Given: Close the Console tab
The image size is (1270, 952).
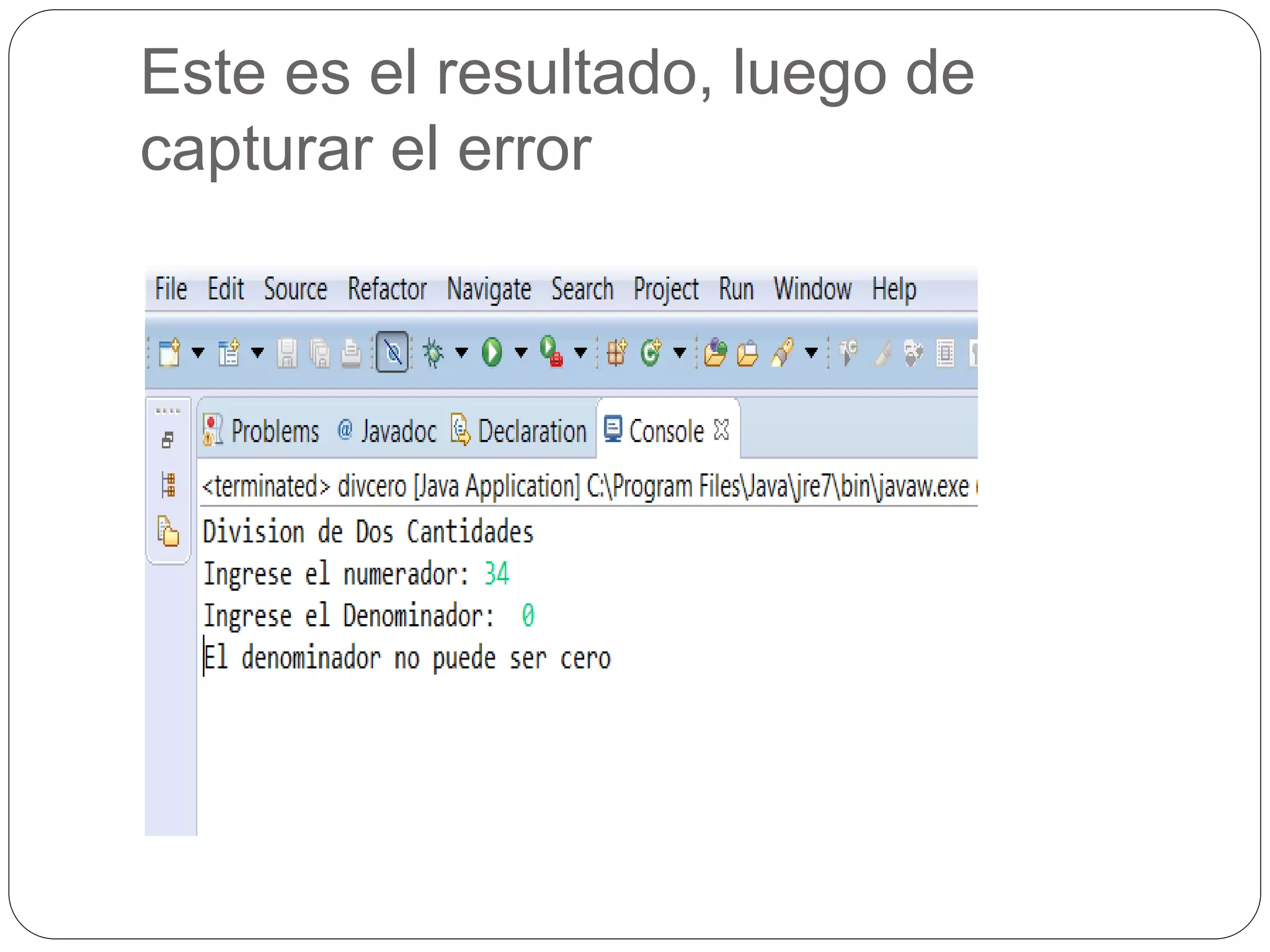Looking at the screenshot, I should click(722, 430).
